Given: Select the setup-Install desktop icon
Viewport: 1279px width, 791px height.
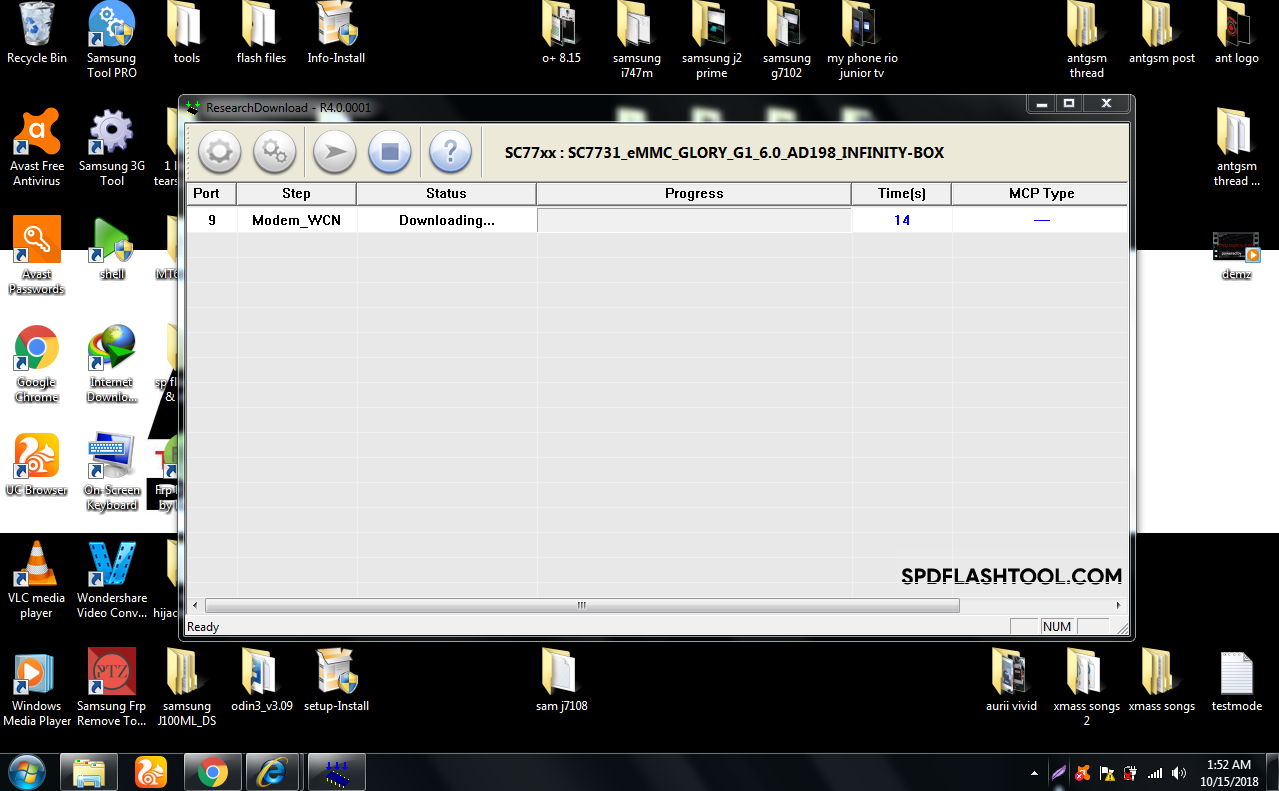Looking at the screenshot, I should coord(336,681).
